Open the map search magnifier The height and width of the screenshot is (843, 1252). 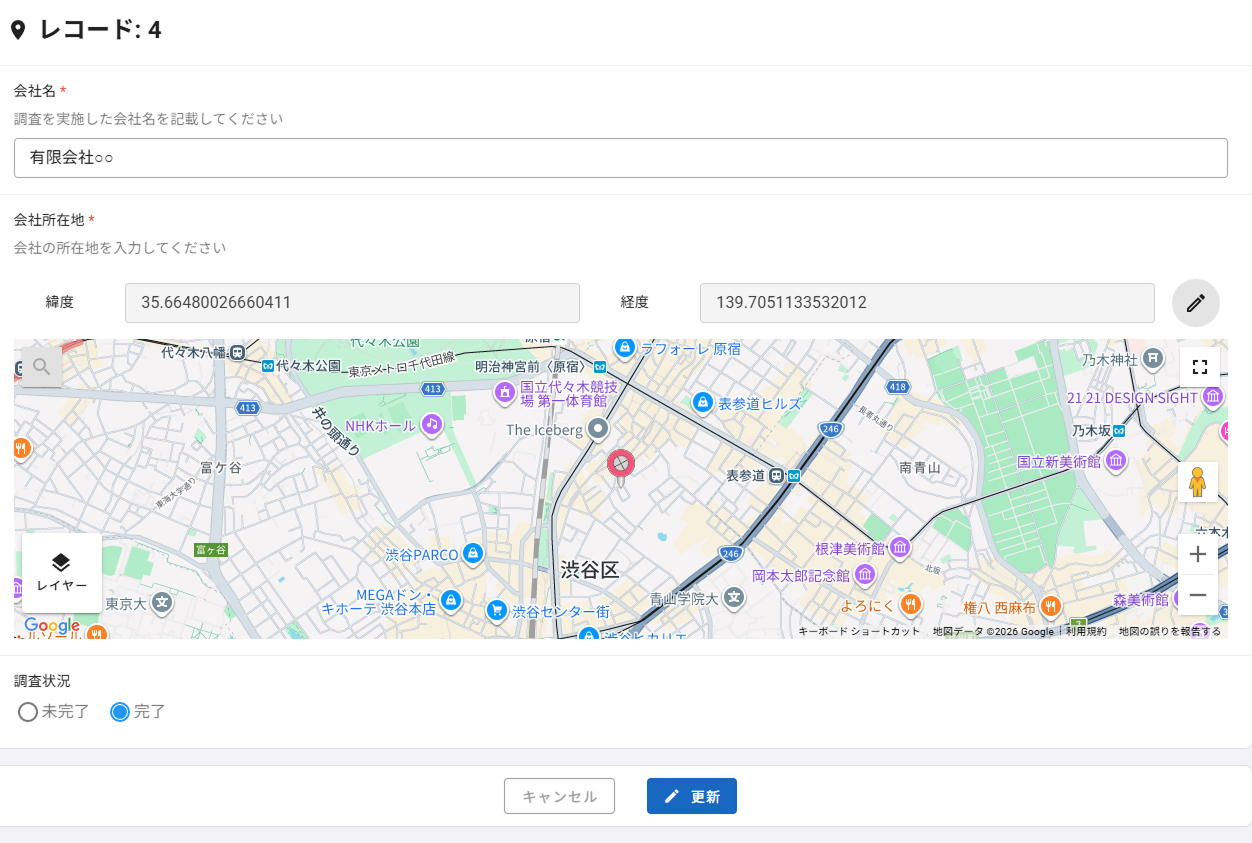(41, 367)
